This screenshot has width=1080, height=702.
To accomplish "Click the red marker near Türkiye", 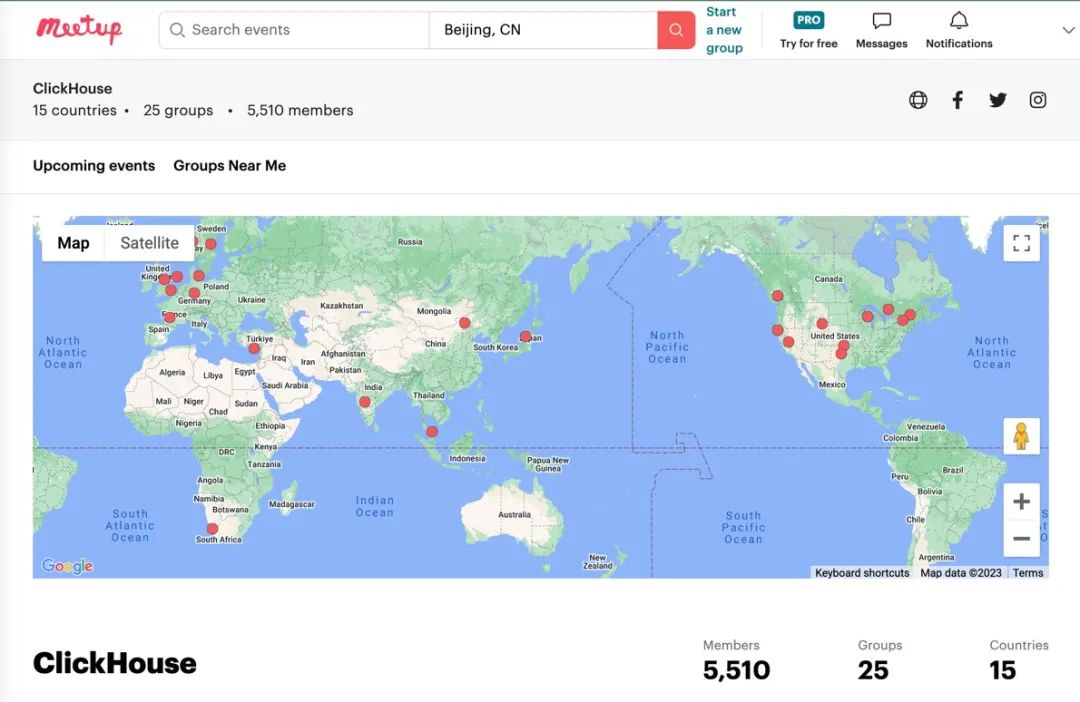I will click(x=254, y=349).
